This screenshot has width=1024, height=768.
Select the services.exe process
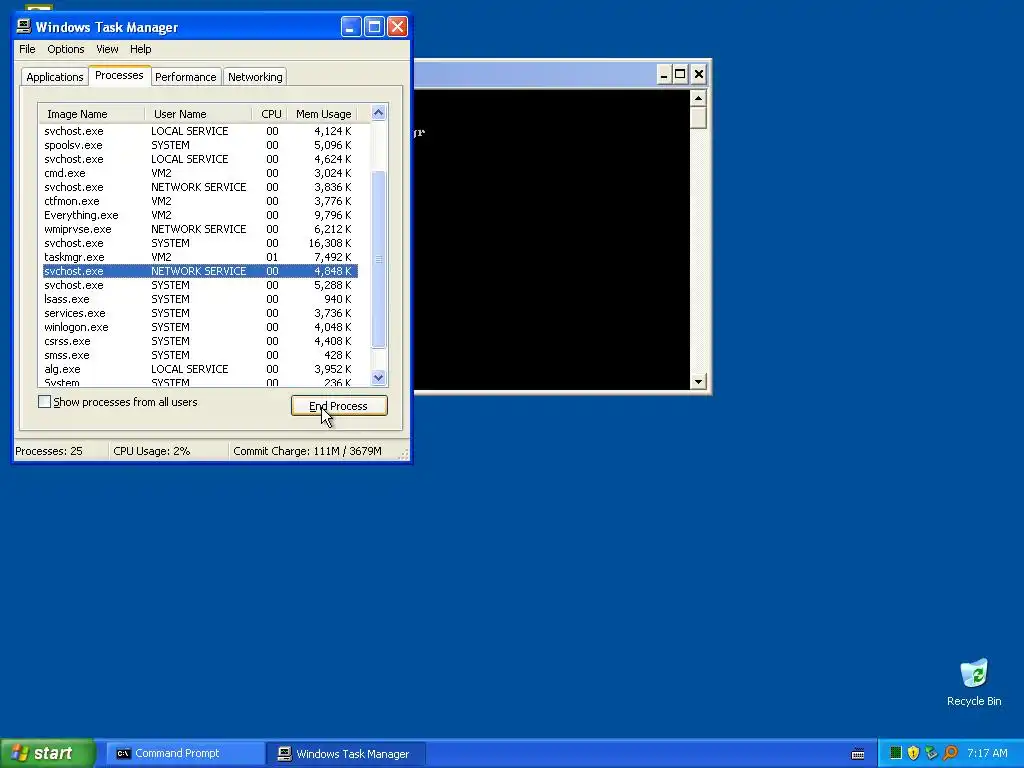200,313
